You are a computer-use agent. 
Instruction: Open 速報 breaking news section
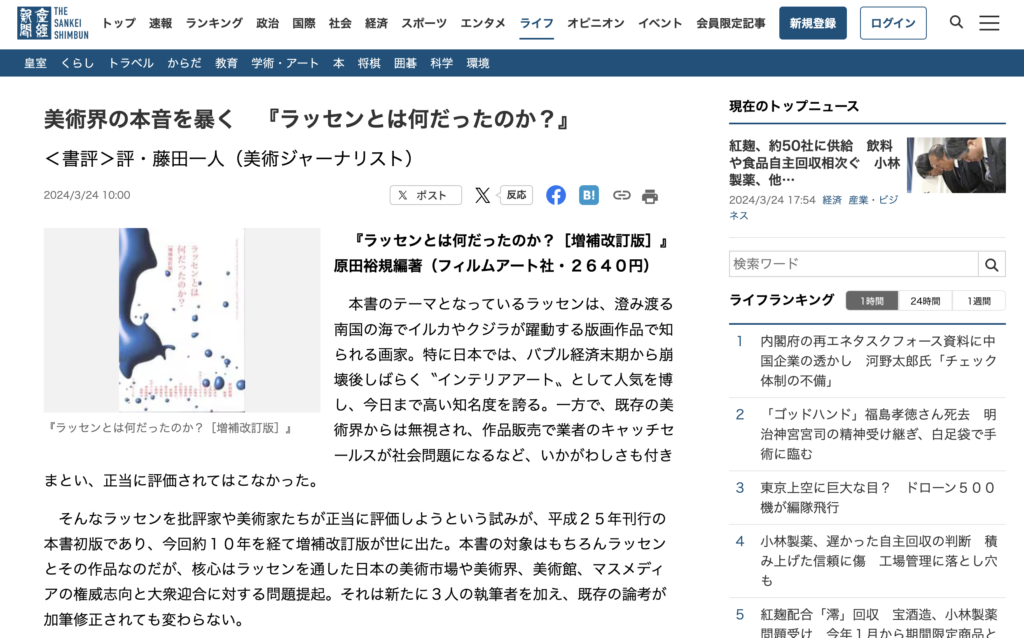pos(160,23)
